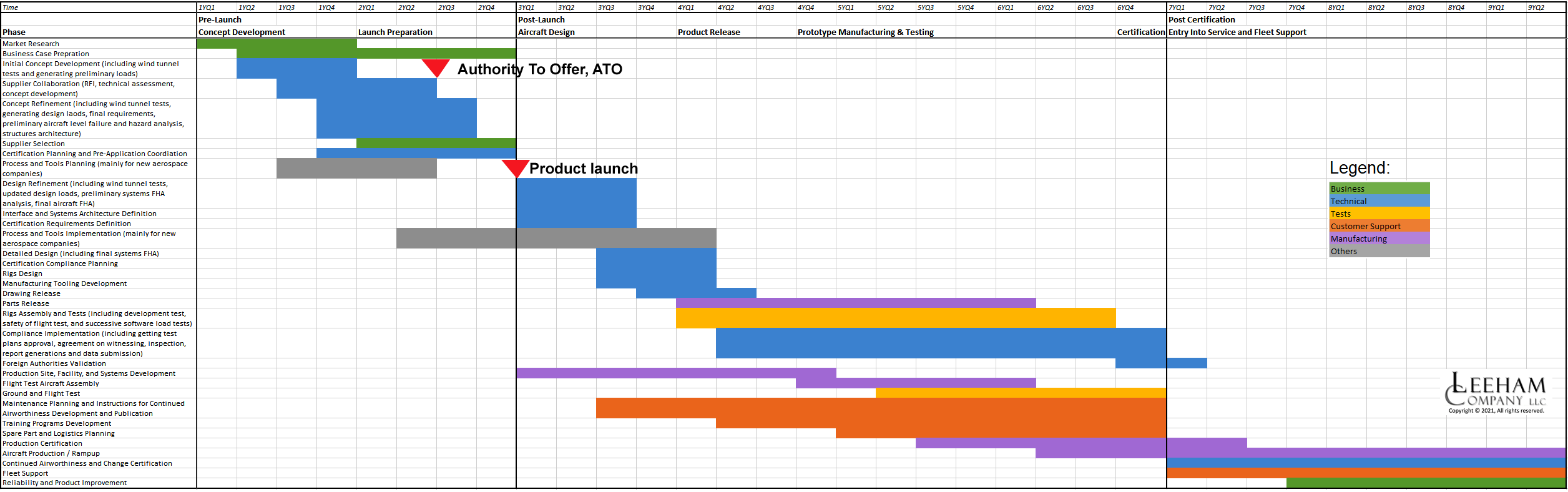This screenshot has height=492, width=1568.
Task: Click the Entry Into Service and Fleet Support header
Action: [x=1237, y=32]
